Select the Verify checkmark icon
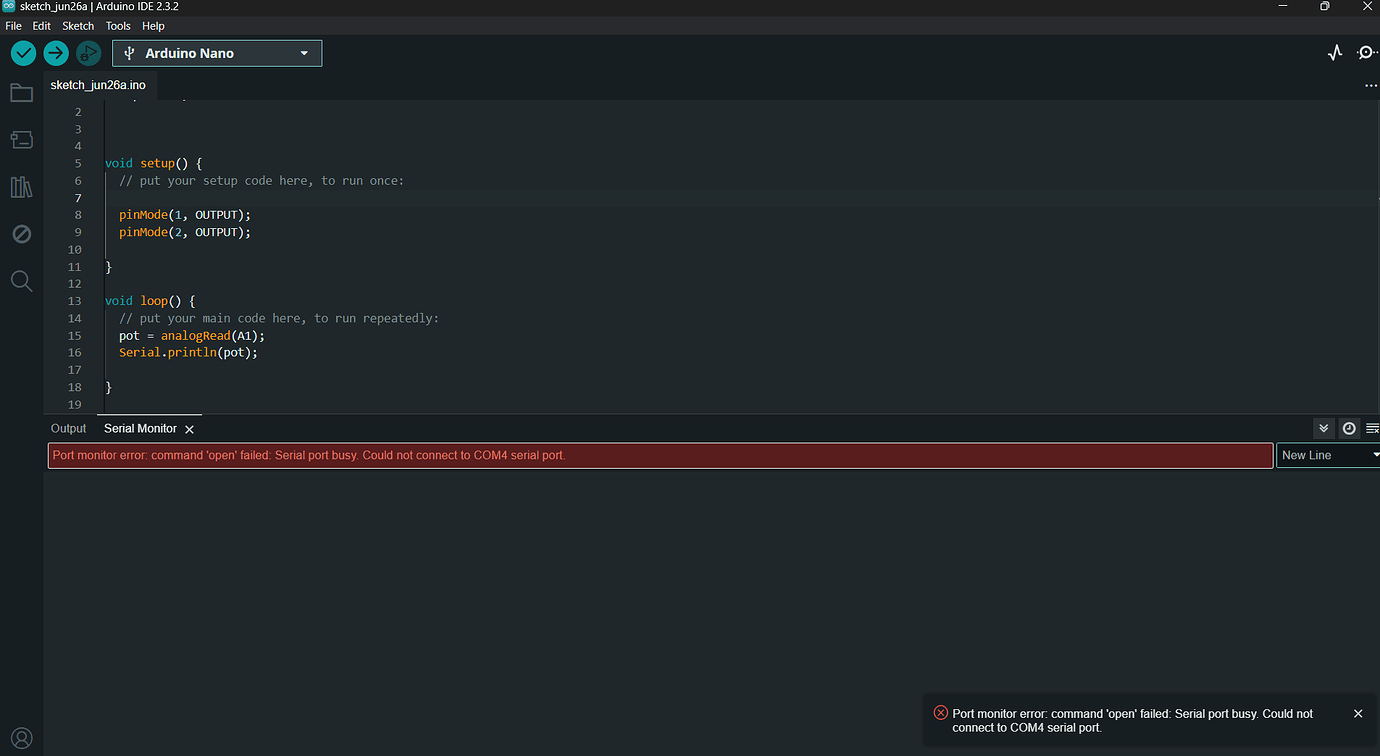Image resolution: width=1380 pixels, height=756 pixels. tap(23, 53)
